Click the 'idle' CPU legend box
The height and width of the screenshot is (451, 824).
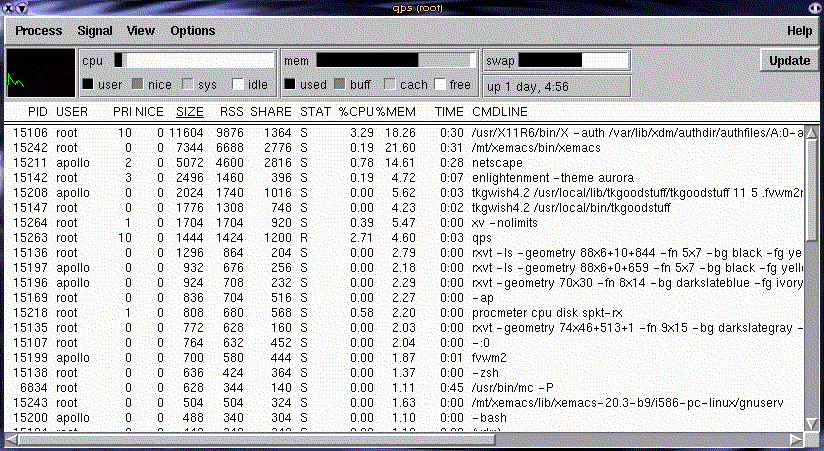coord(239,85)
